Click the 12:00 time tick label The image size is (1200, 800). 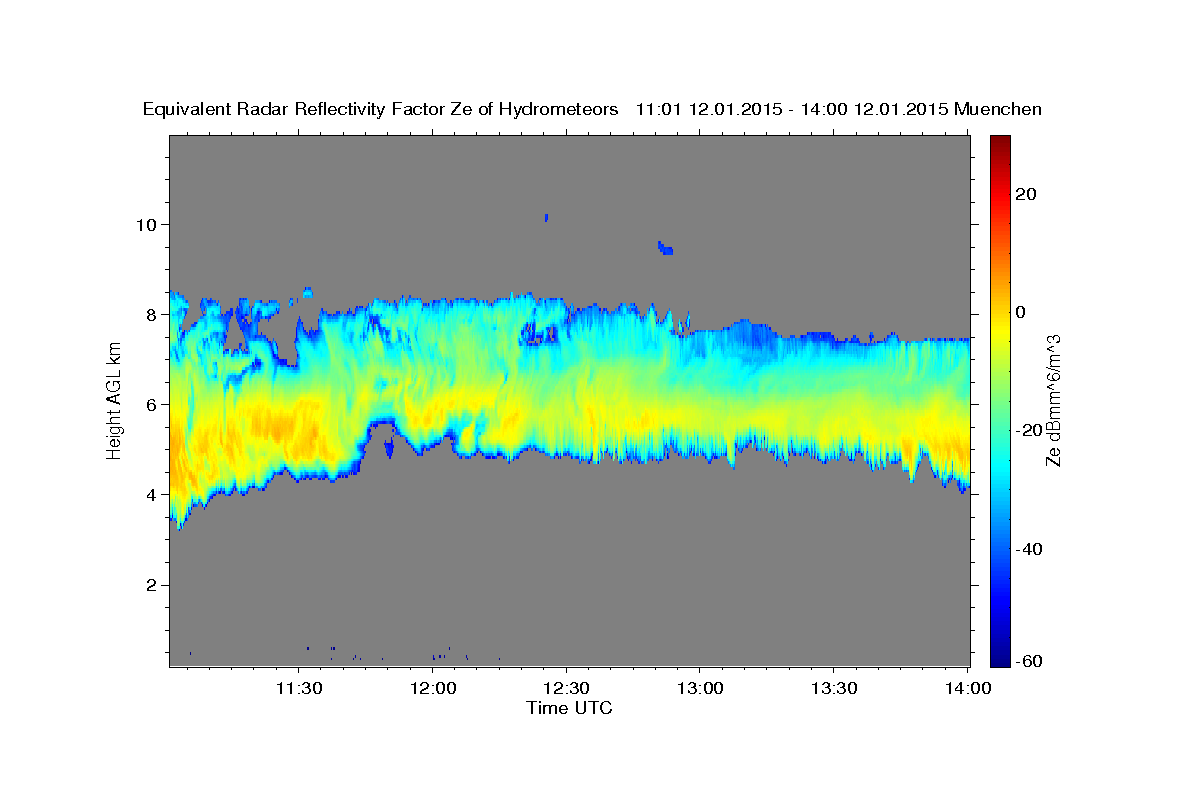[x=433, y=688]
